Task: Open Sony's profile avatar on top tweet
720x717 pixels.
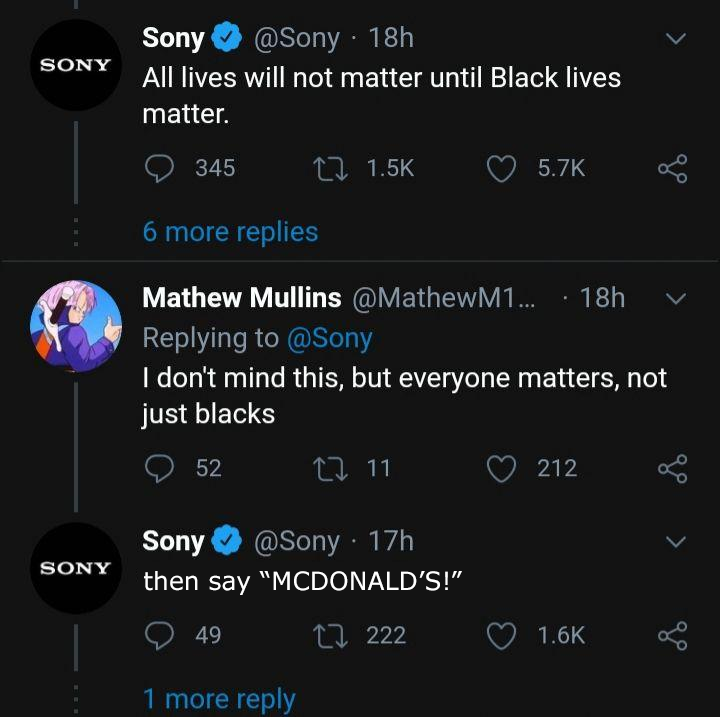Action: [76, 65]
